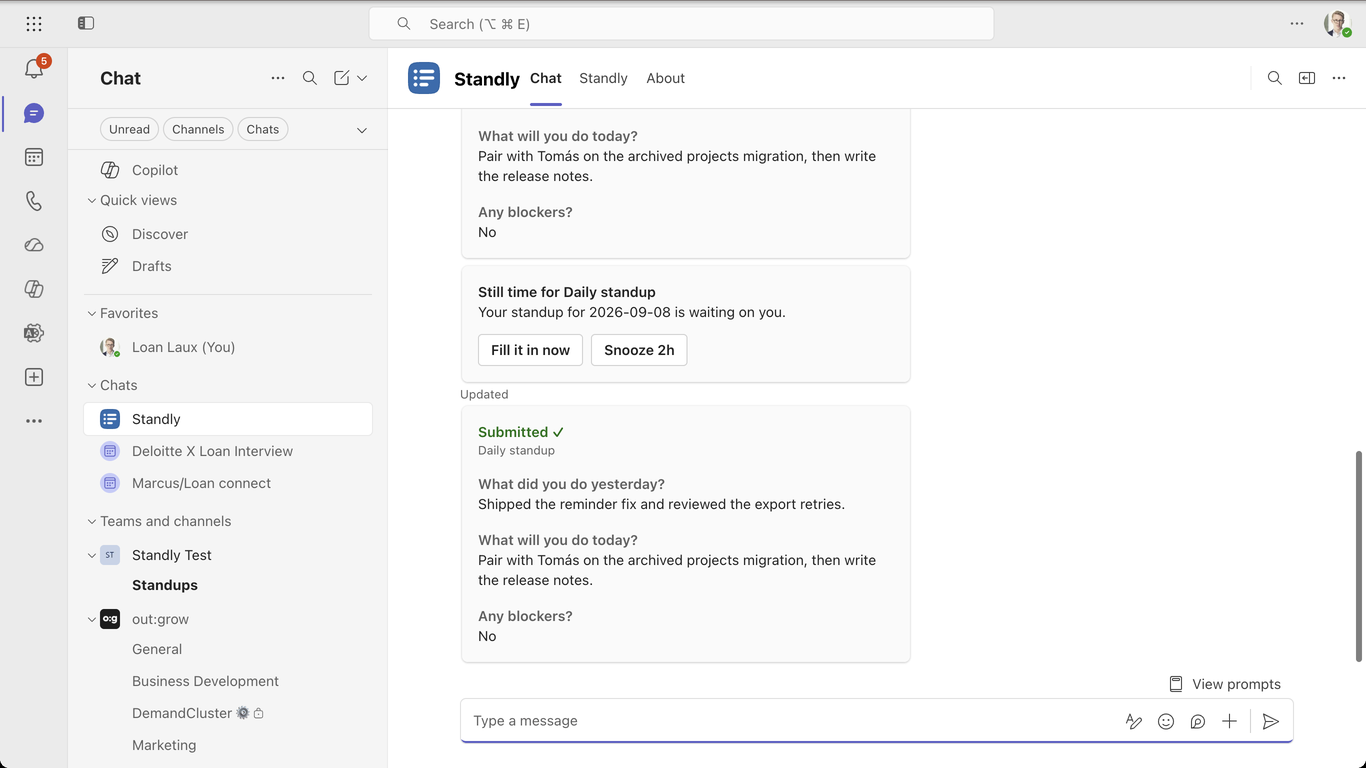Collapse the out:grow team
1366x768 pixels.
pos(92,619)
